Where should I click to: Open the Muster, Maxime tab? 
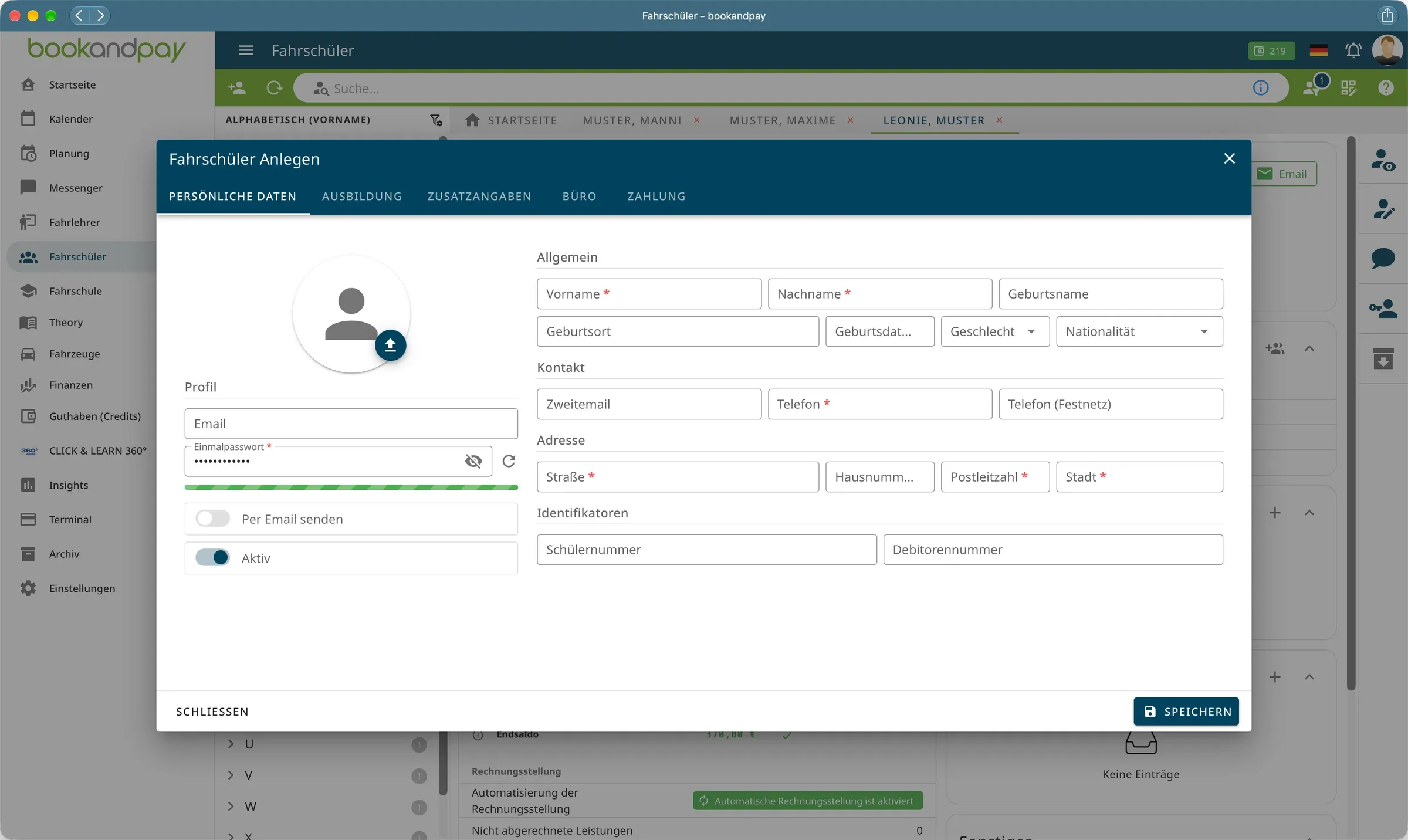point(782,120)
